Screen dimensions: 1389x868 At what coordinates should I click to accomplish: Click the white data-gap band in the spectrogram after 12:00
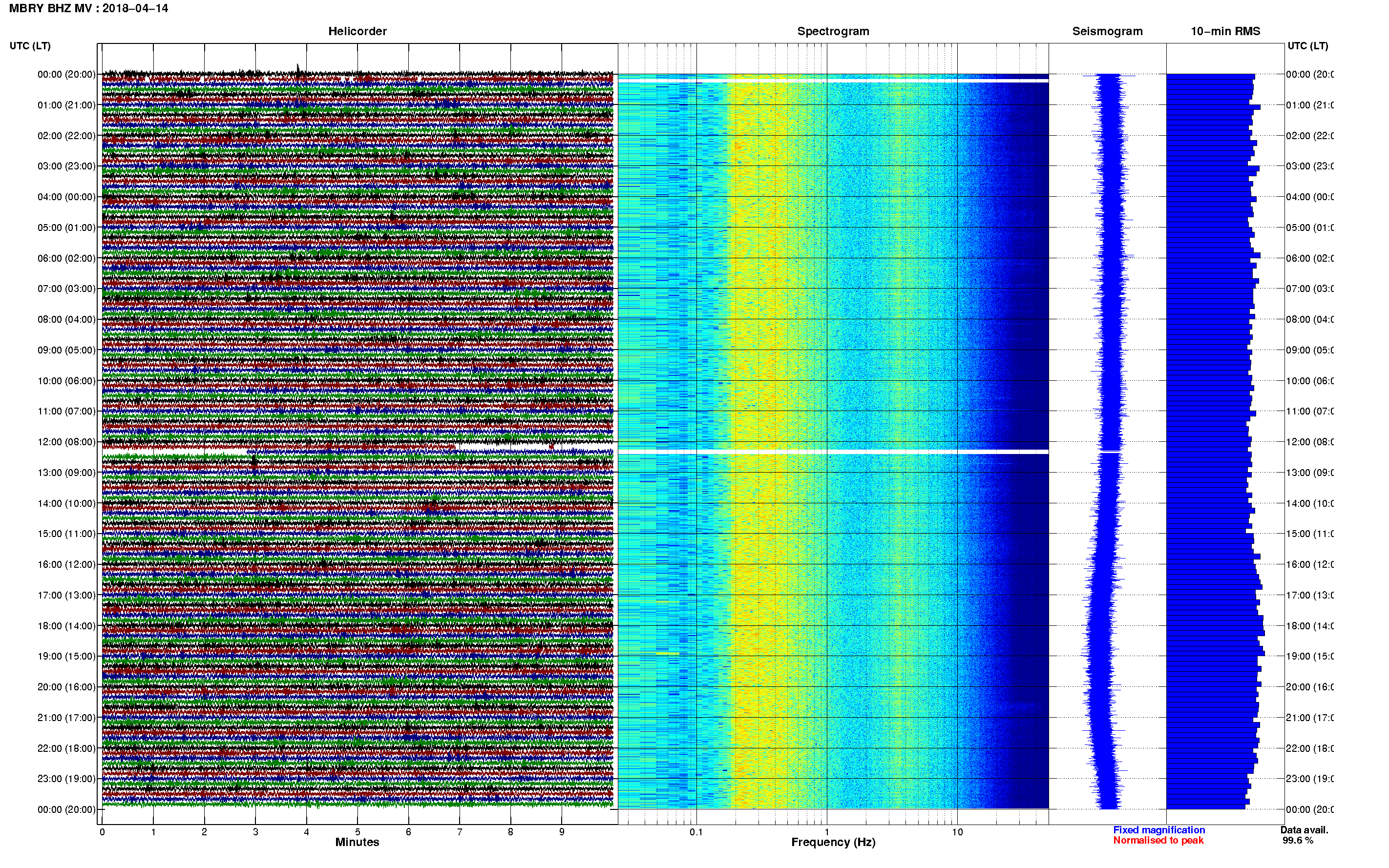click(x=833, y=452)
